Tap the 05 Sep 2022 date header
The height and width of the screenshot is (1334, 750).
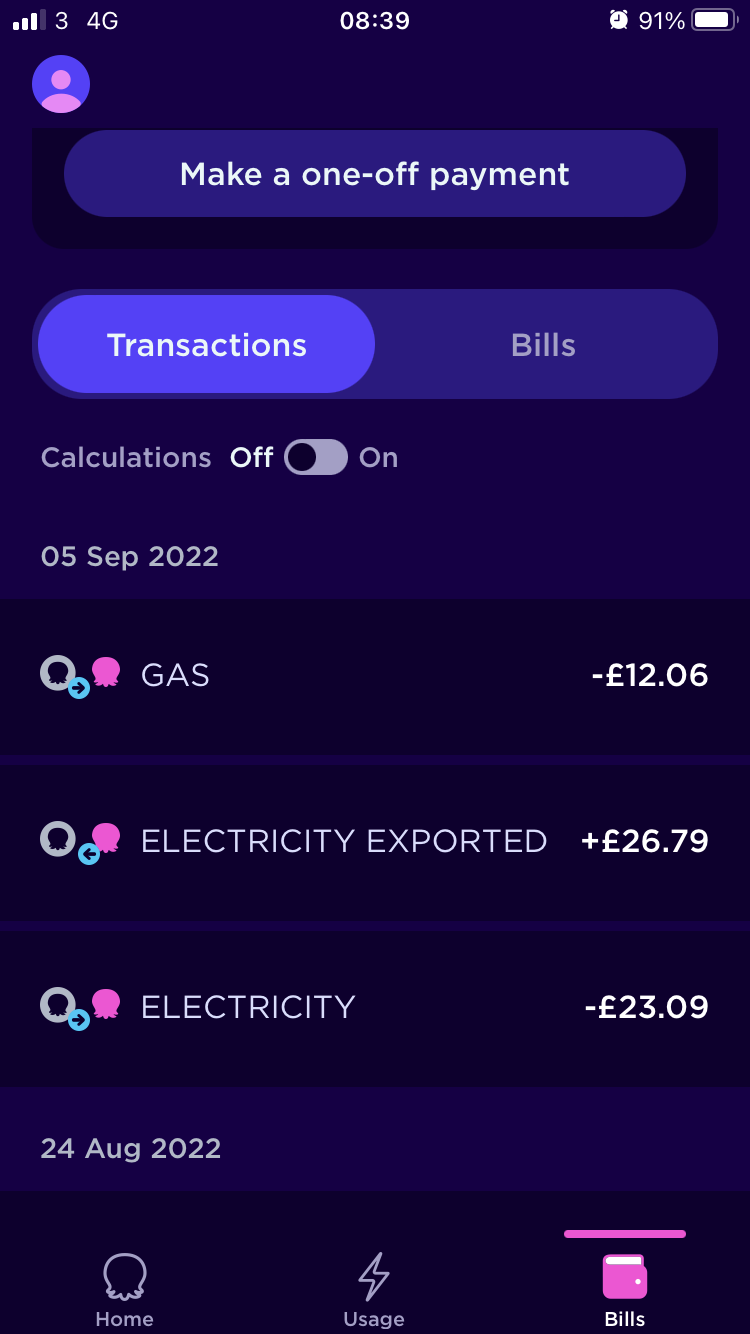(130, 557)
